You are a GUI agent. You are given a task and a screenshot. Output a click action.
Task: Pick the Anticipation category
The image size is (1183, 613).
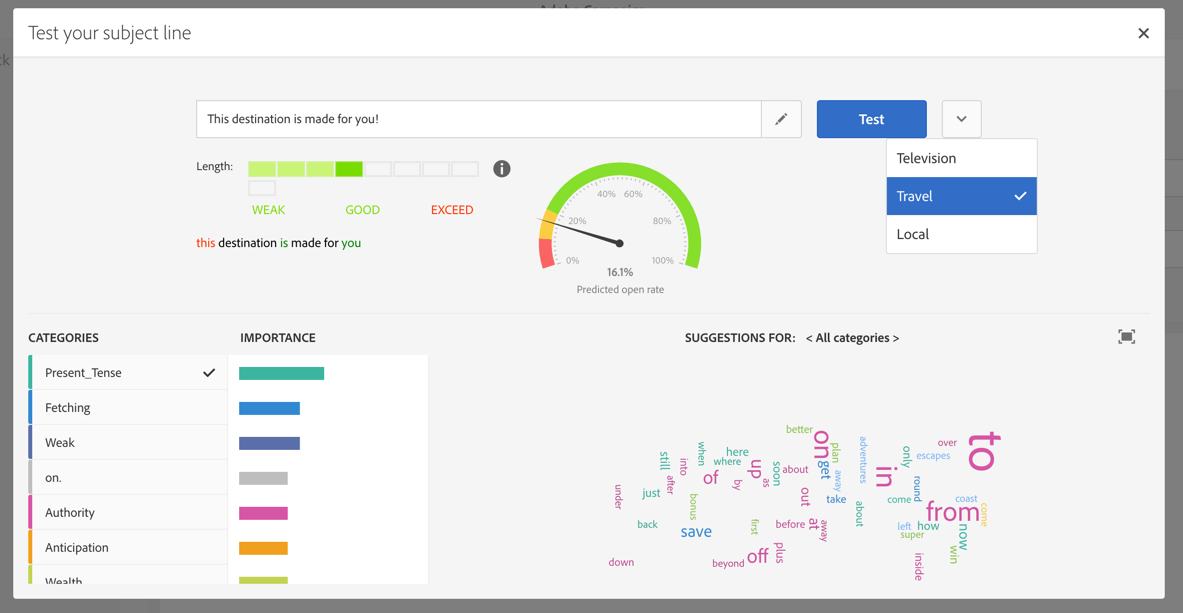pos(128,547)
